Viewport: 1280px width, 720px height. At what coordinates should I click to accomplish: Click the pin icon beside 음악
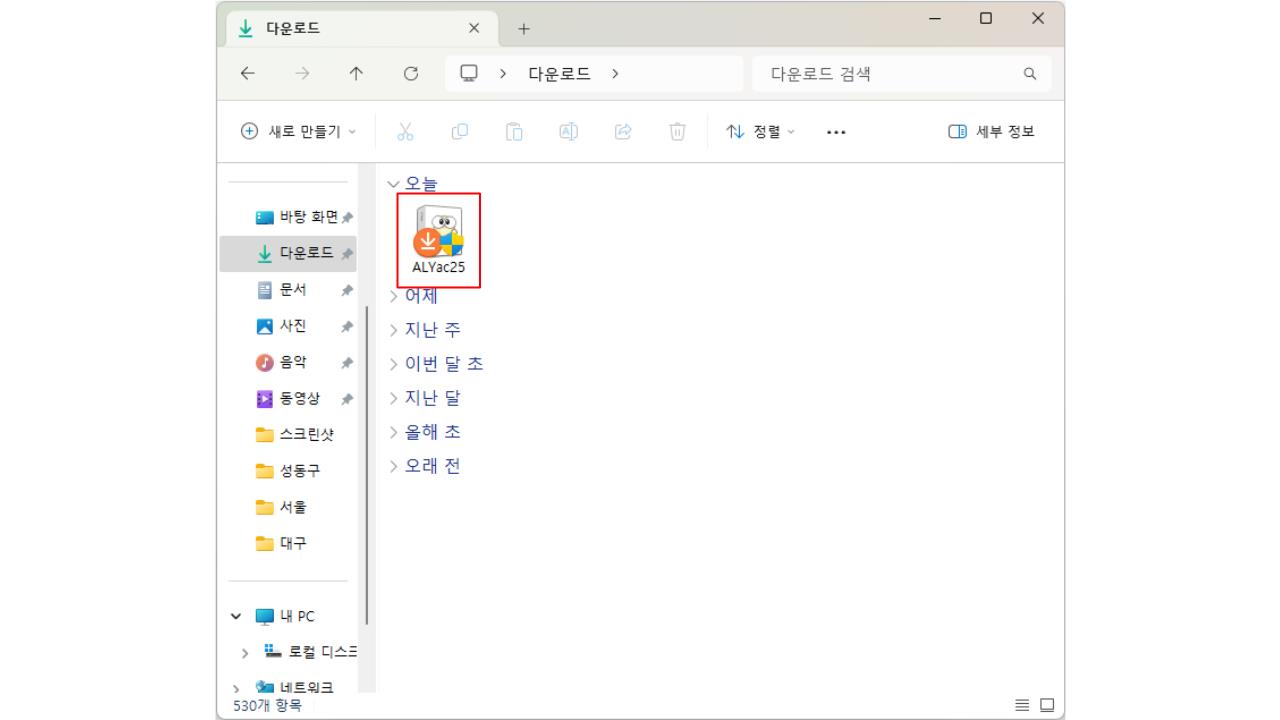pyautogui.click(x=347, y=363)
